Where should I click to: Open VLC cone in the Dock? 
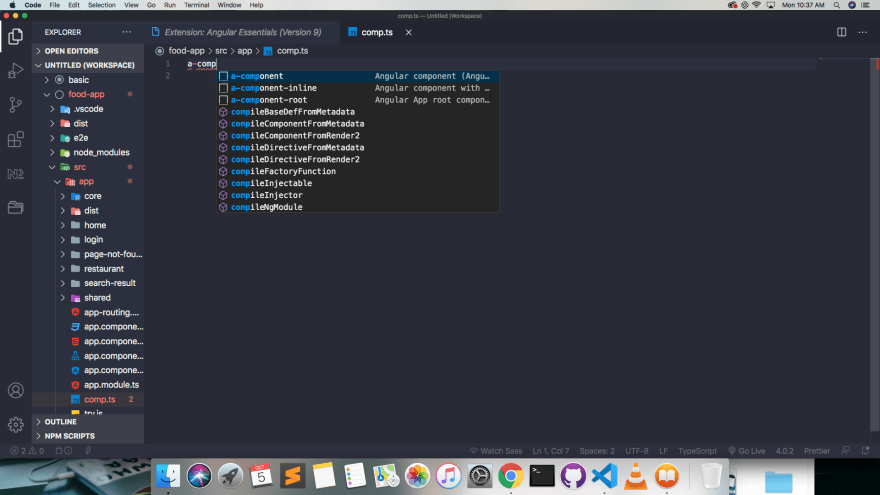tap(635, 476)
